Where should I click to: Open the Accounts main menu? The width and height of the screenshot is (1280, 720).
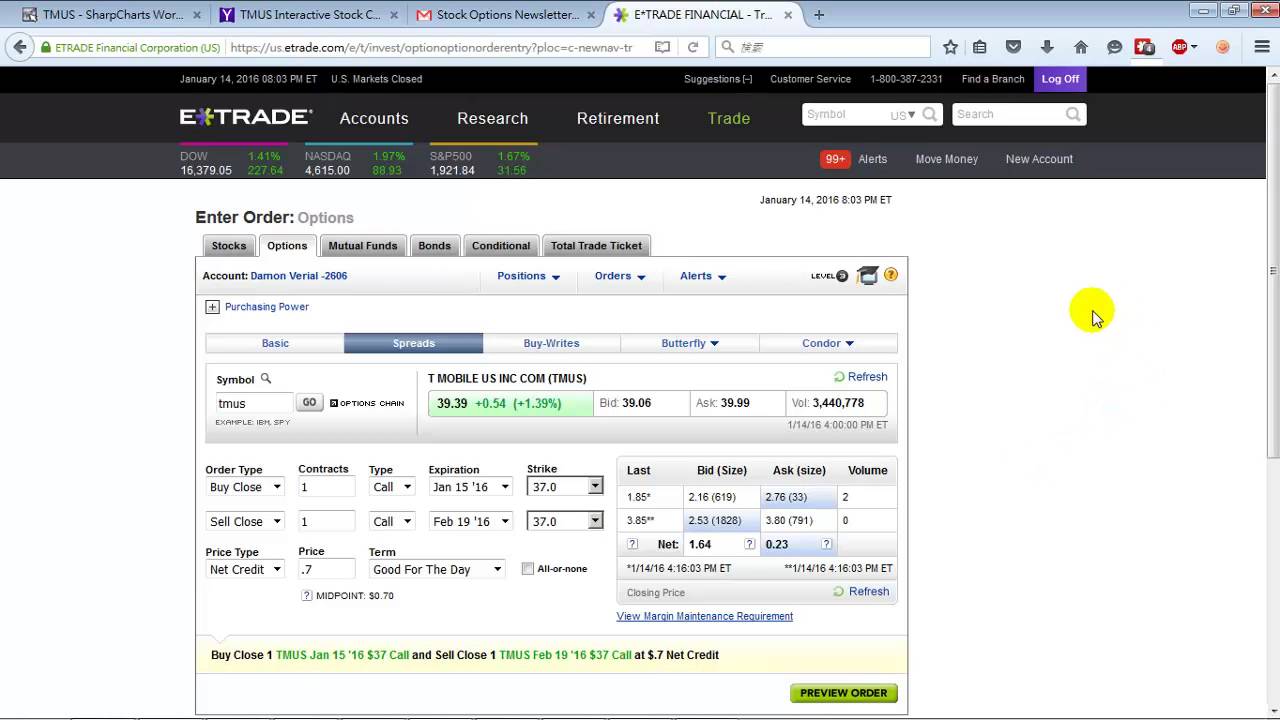pos(374,118)
